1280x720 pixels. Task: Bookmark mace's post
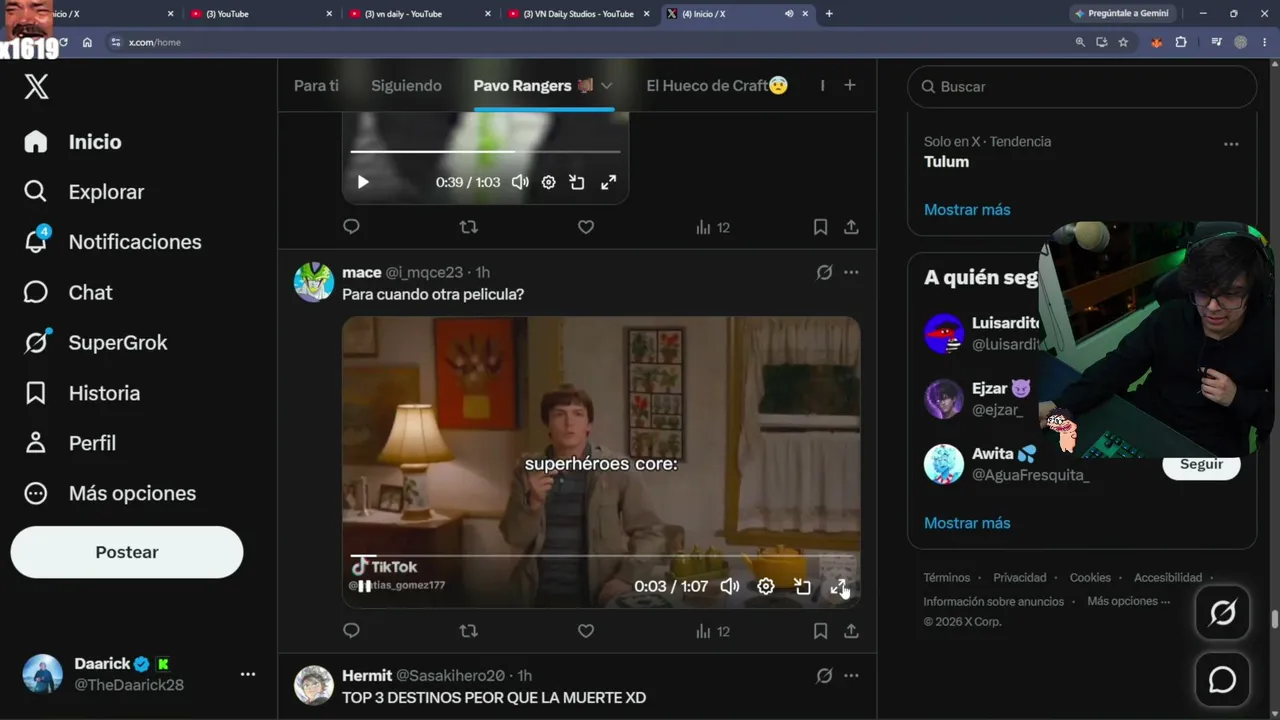[820, 631]
